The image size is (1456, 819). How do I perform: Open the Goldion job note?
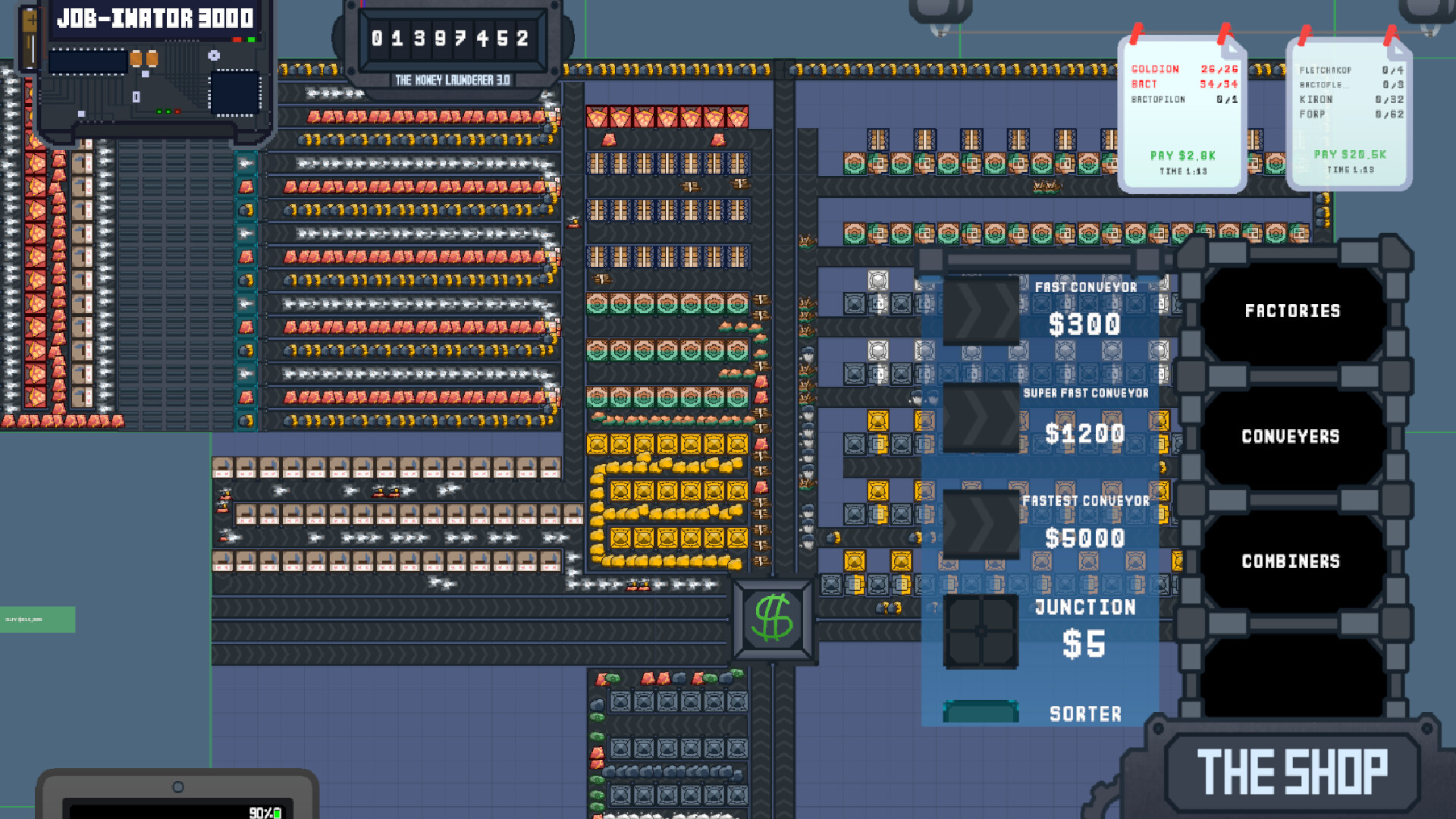click(x=1182, y=114)
